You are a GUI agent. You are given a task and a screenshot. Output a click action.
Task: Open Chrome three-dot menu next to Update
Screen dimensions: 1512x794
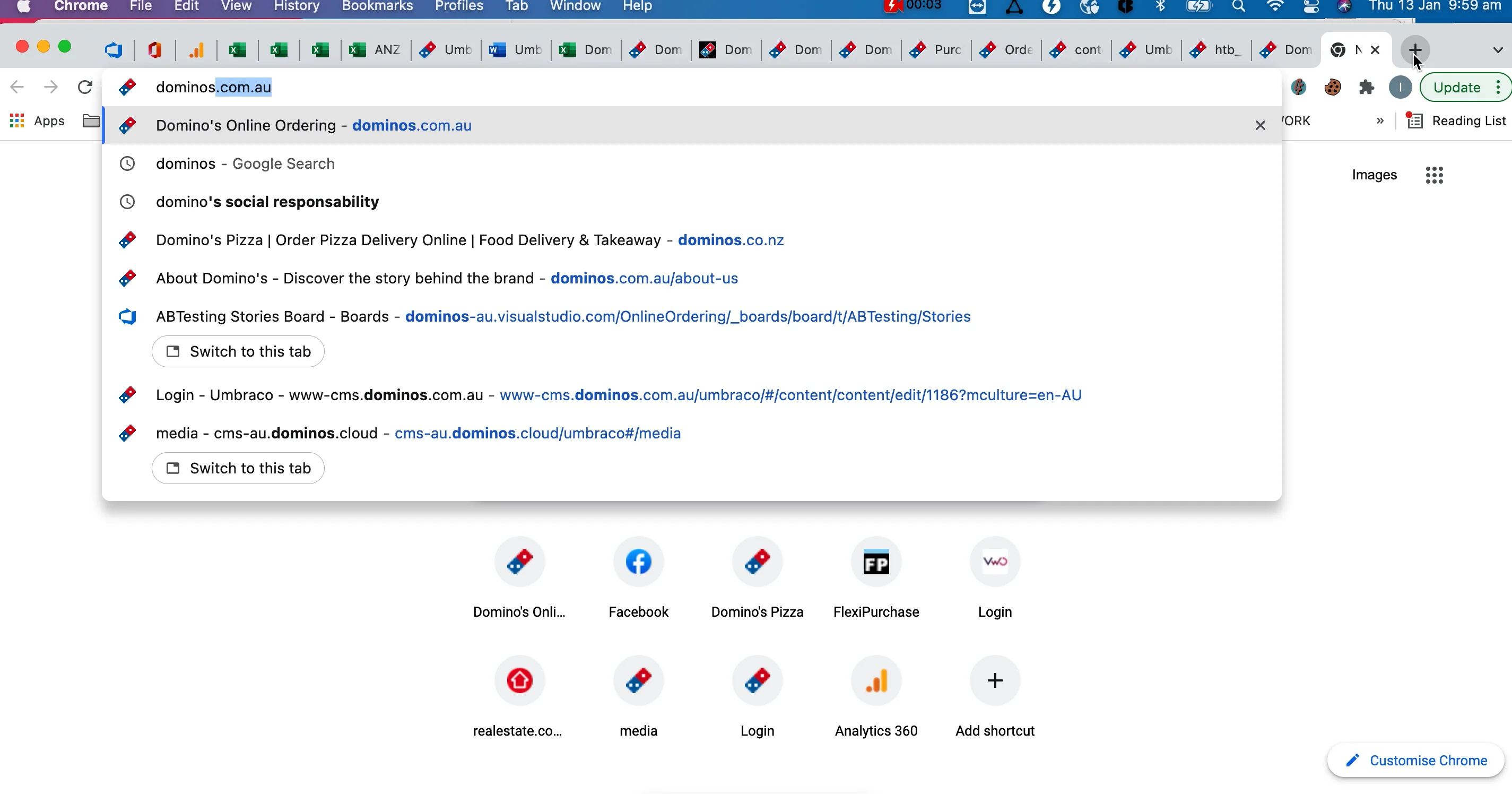(x=1498, y=88)
